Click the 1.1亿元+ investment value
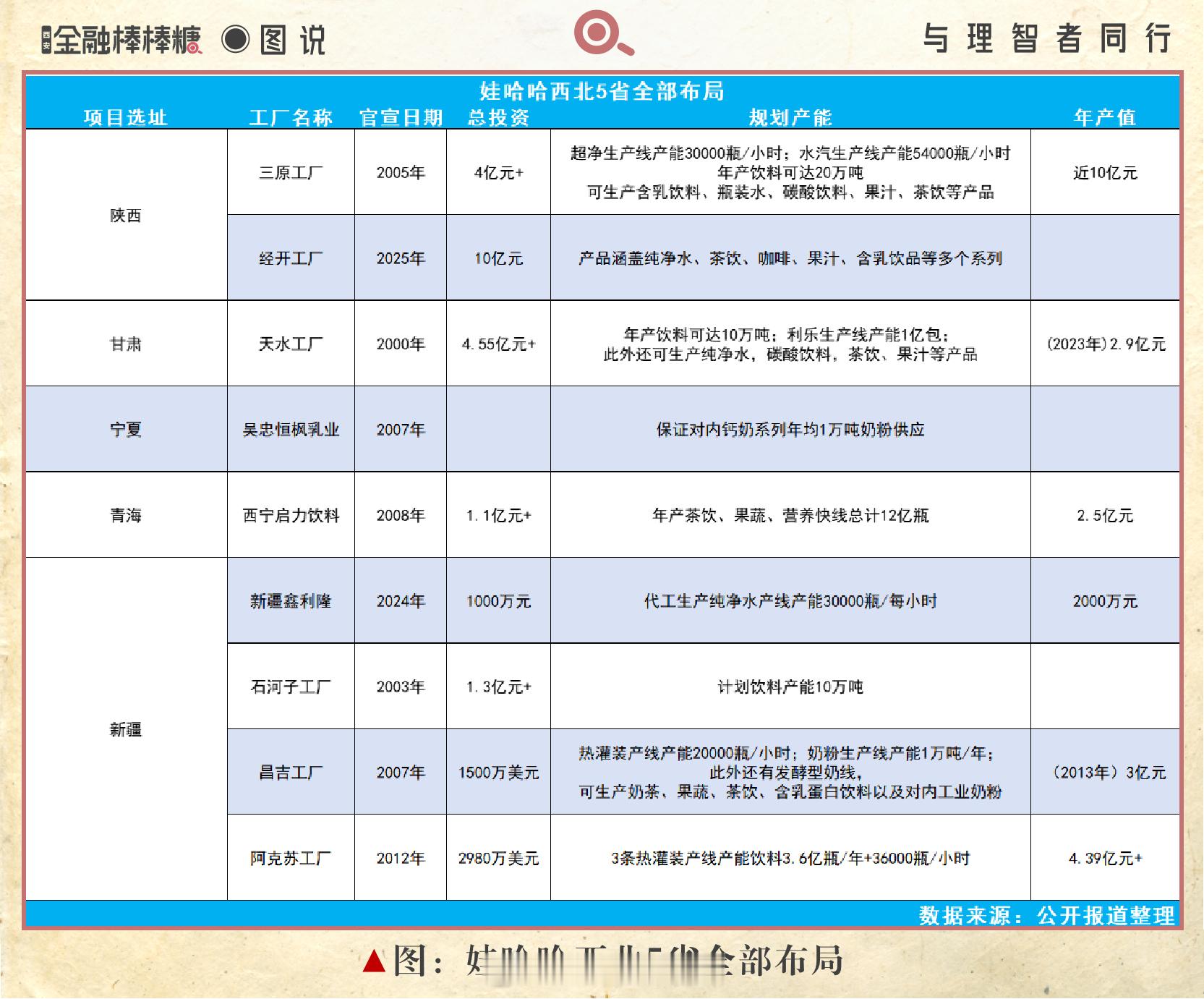The image size is (1204, 999). 498,516
